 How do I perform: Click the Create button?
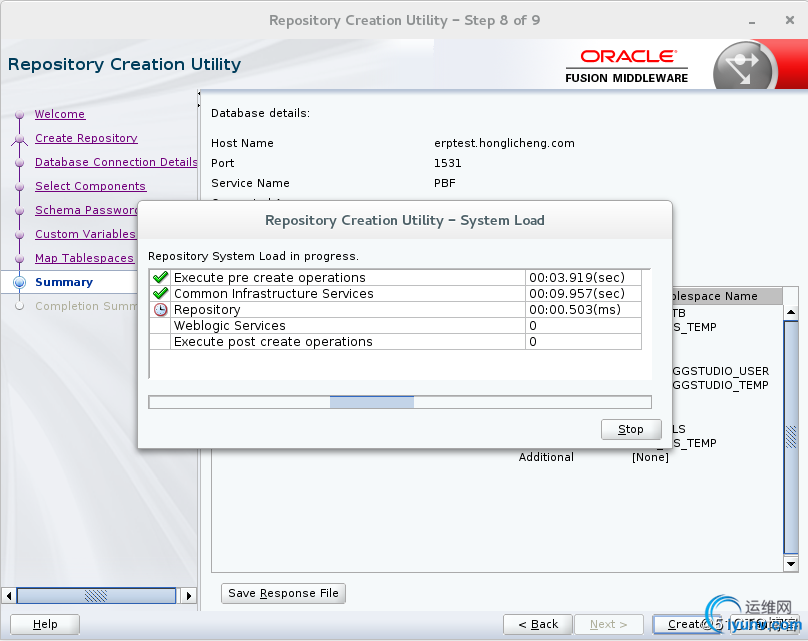click(x=686, y=624)
